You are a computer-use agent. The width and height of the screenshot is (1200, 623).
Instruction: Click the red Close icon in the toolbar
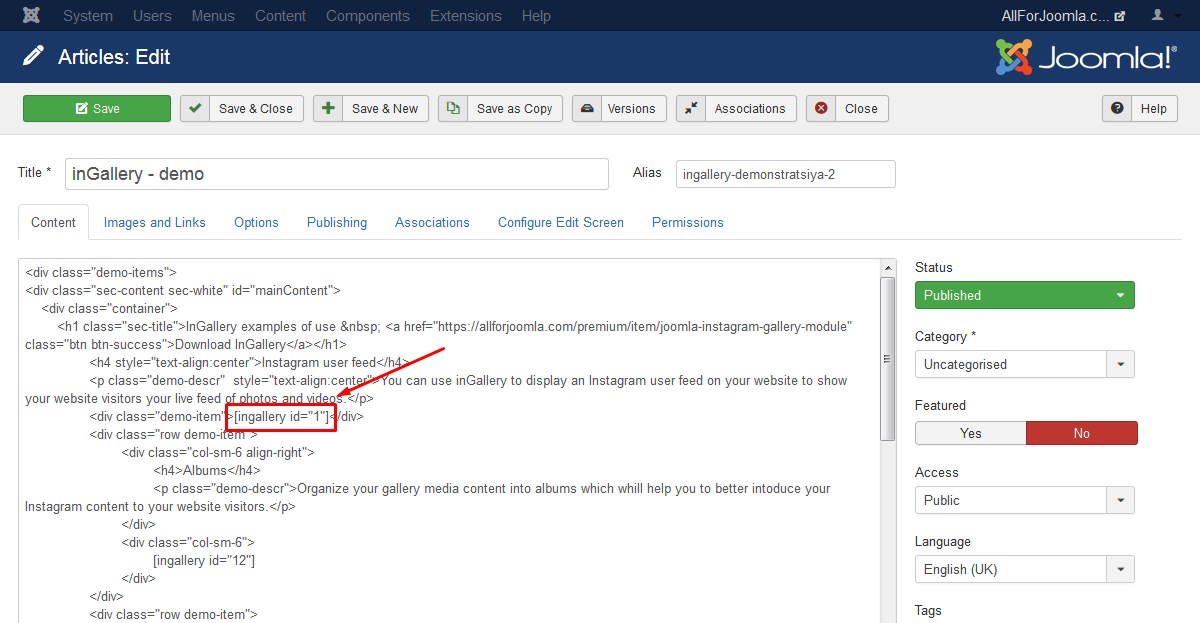pos(821,109)
